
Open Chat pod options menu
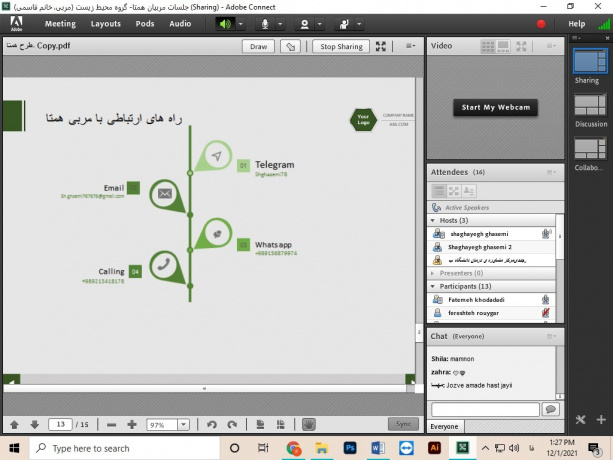[x=551, y=336]
